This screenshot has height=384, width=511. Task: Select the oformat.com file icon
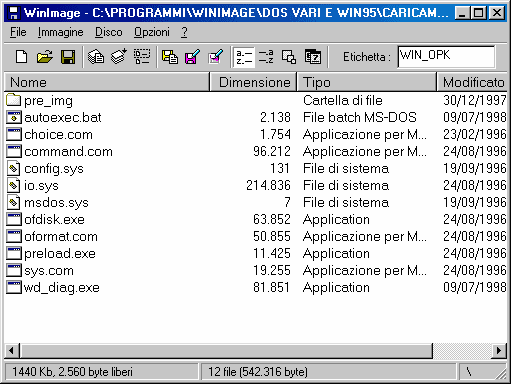click(14, 236)
